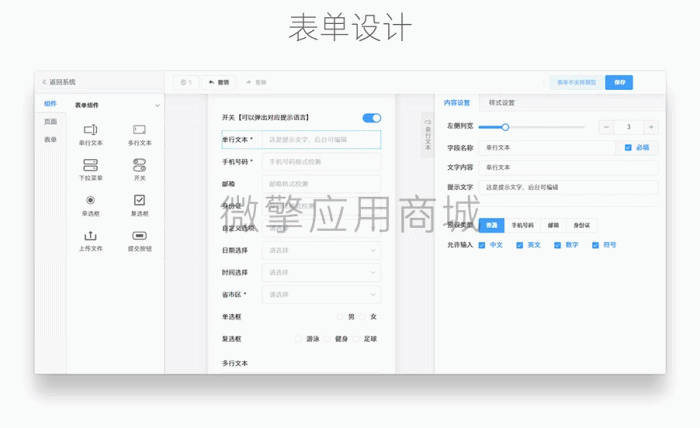Switch to the 表单 sidebar tab

coord(50,140)
